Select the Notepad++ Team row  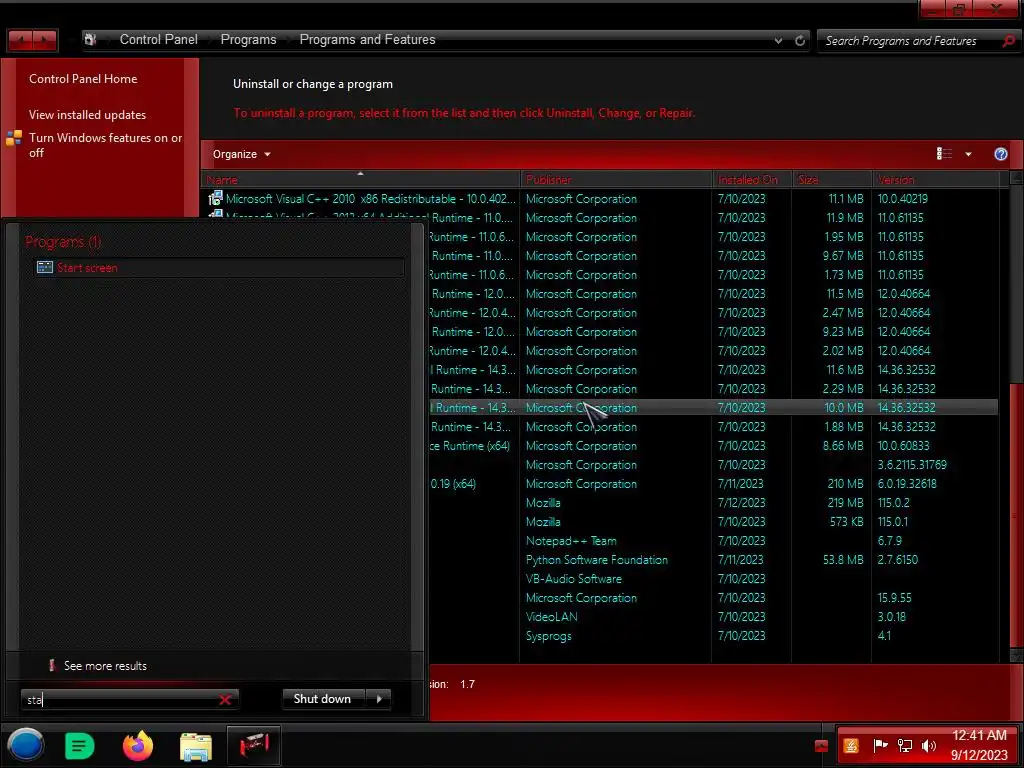(713, 541)
